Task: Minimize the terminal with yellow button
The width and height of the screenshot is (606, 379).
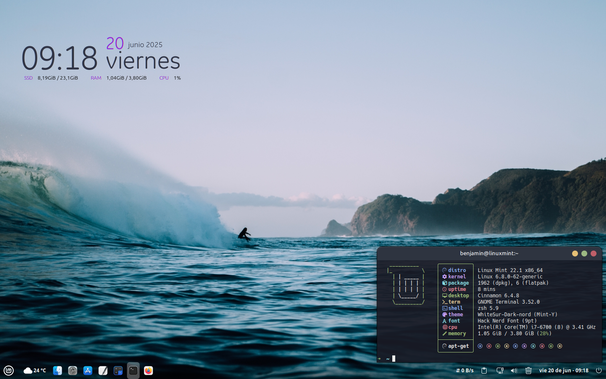Action: pos(575,253)
